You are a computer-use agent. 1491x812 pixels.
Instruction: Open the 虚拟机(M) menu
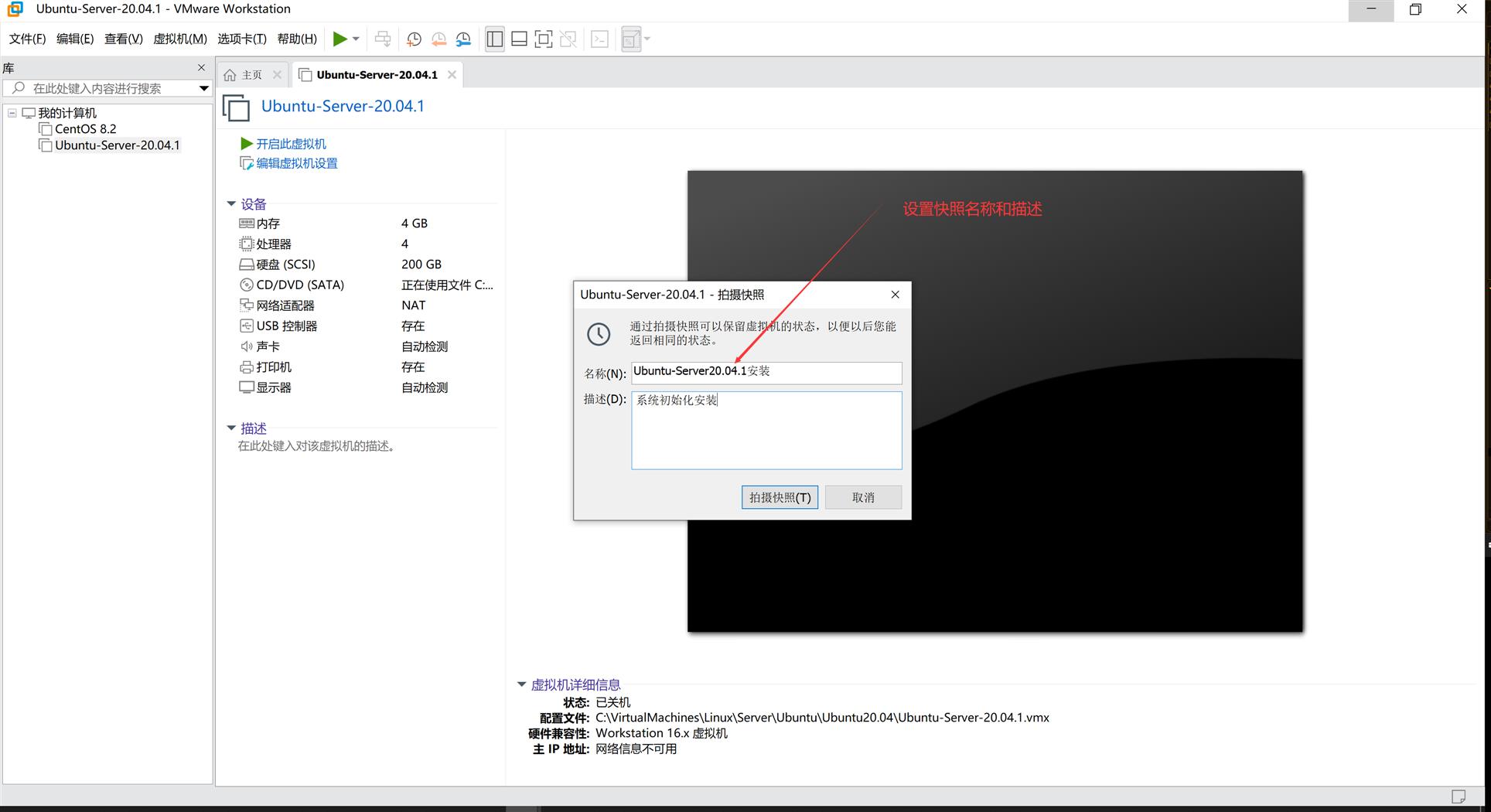tap(180, 39)
